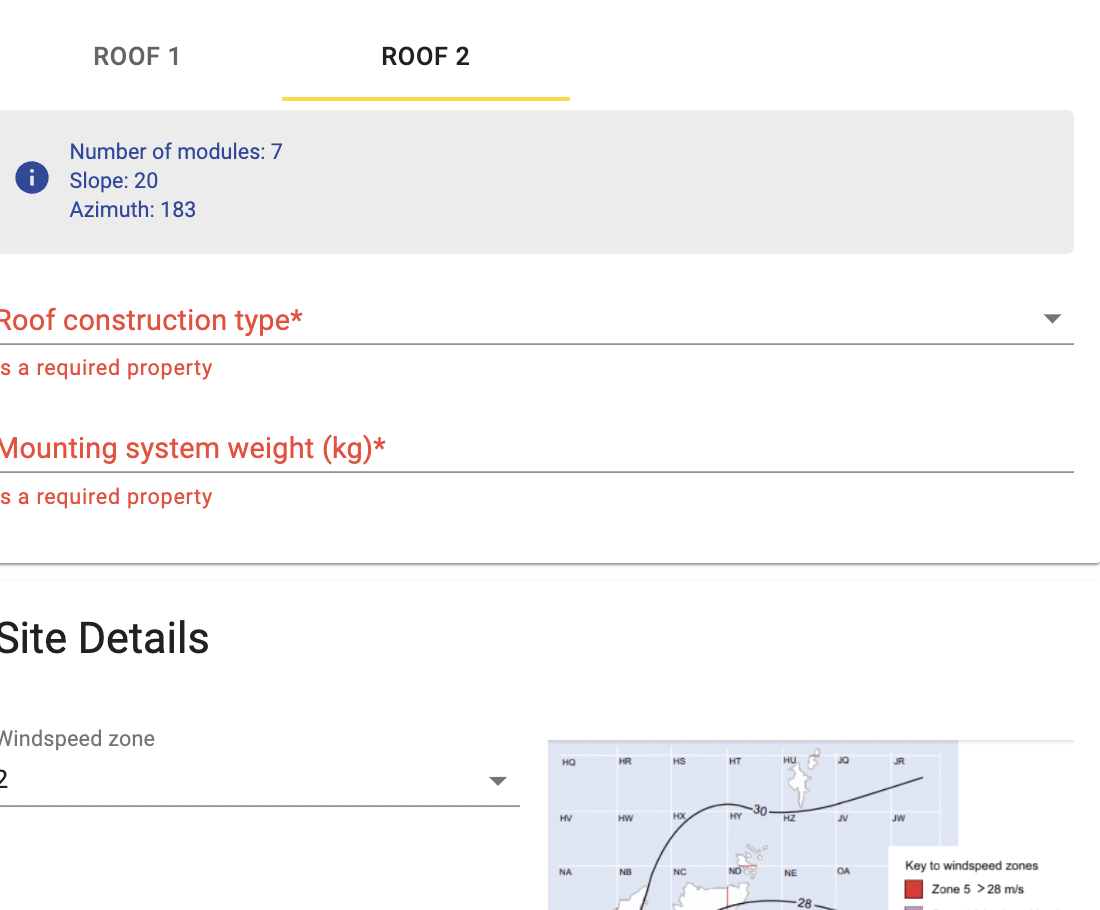Click the 28 contour label on map
The height and width of the screenshot is (910, 1100).
click(804, 904)
